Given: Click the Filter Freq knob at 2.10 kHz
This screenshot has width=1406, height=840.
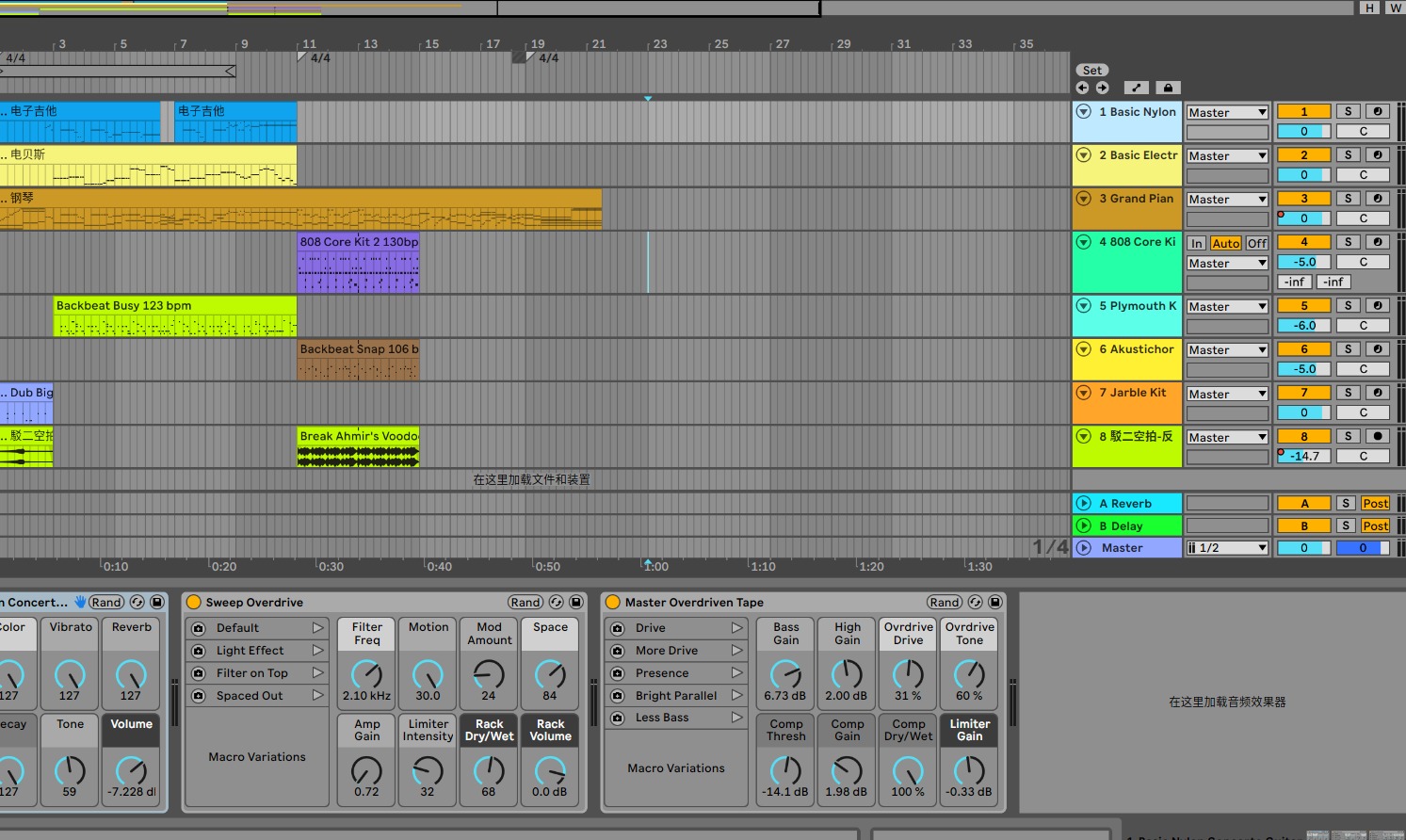Looking at the screenshot, I should [366, 674].
